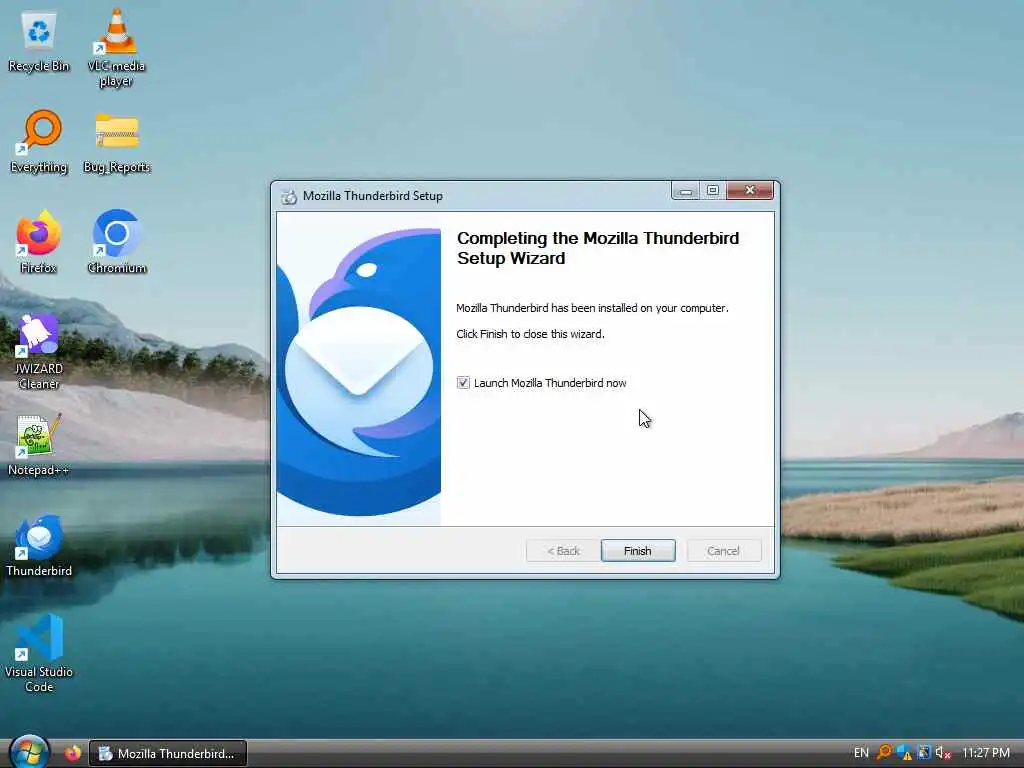Click 'Mozilla Thunderbird has been installed' text

click(592, 308)
